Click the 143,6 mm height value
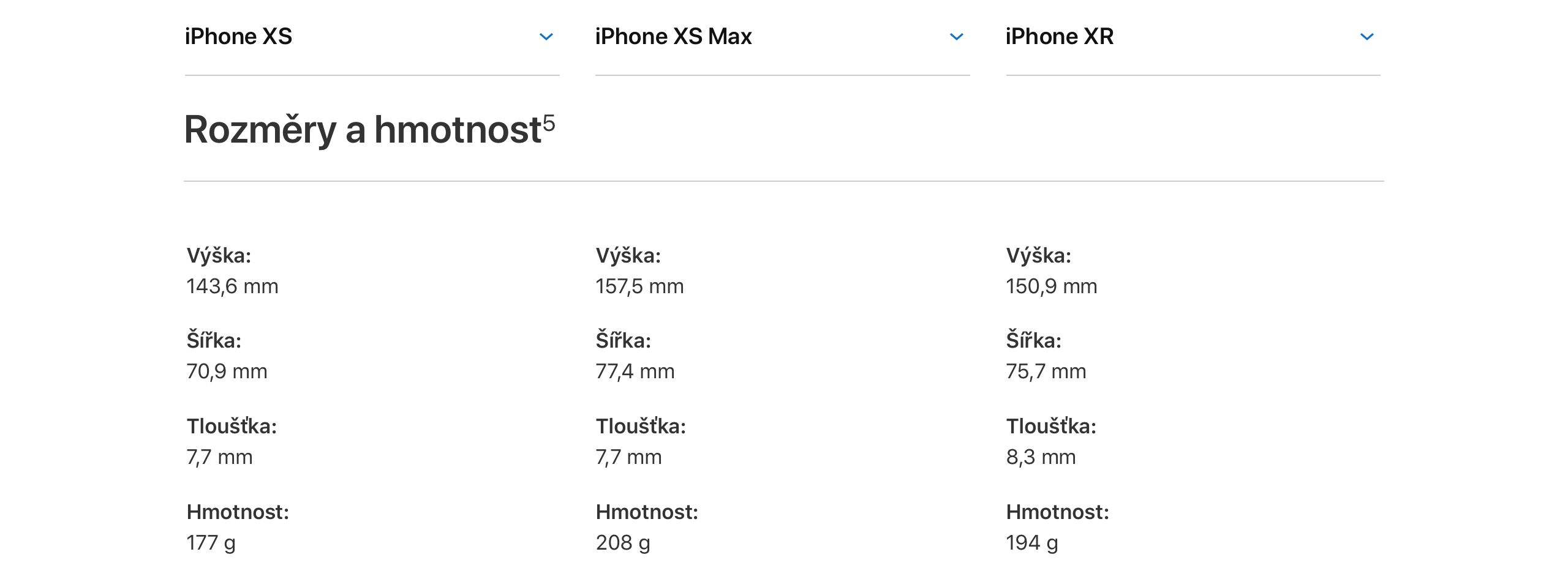The width and height of the screenshot is (1568, 579). (232, 286)
